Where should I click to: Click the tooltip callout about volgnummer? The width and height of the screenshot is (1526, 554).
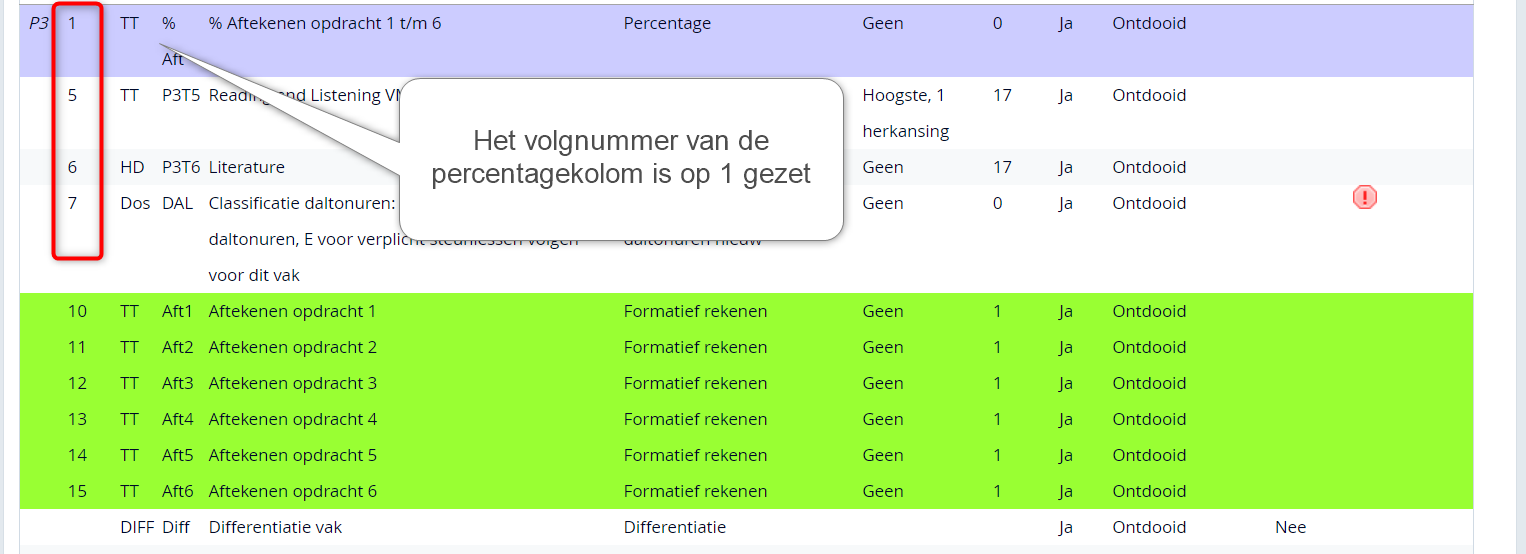(x=620, y=158)
